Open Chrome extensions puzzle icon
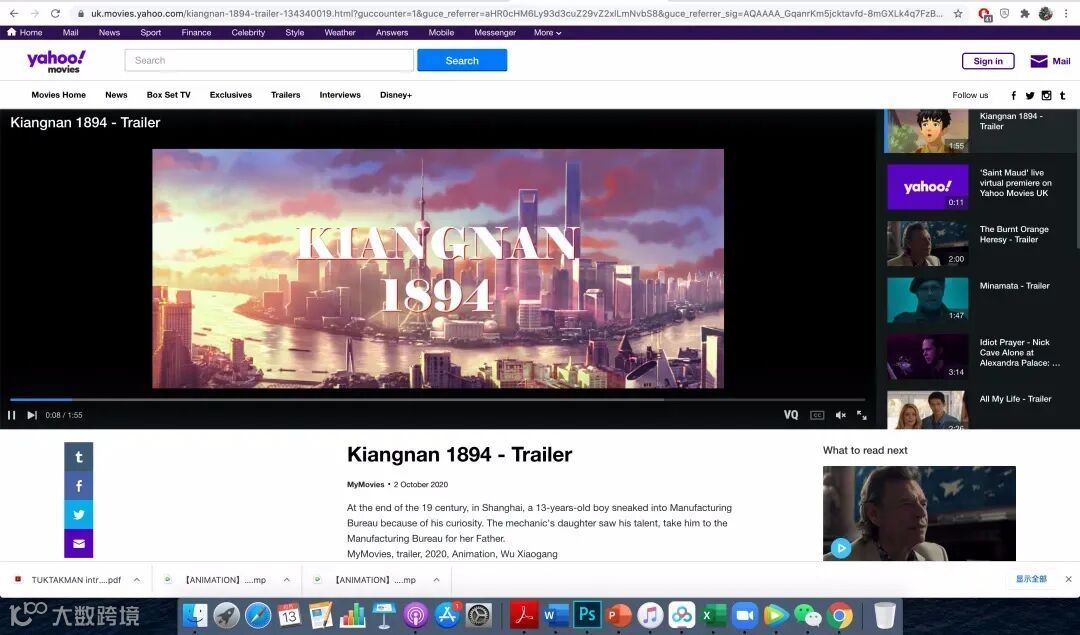This screenshot has width=1080, height=635. [1025, 13]
